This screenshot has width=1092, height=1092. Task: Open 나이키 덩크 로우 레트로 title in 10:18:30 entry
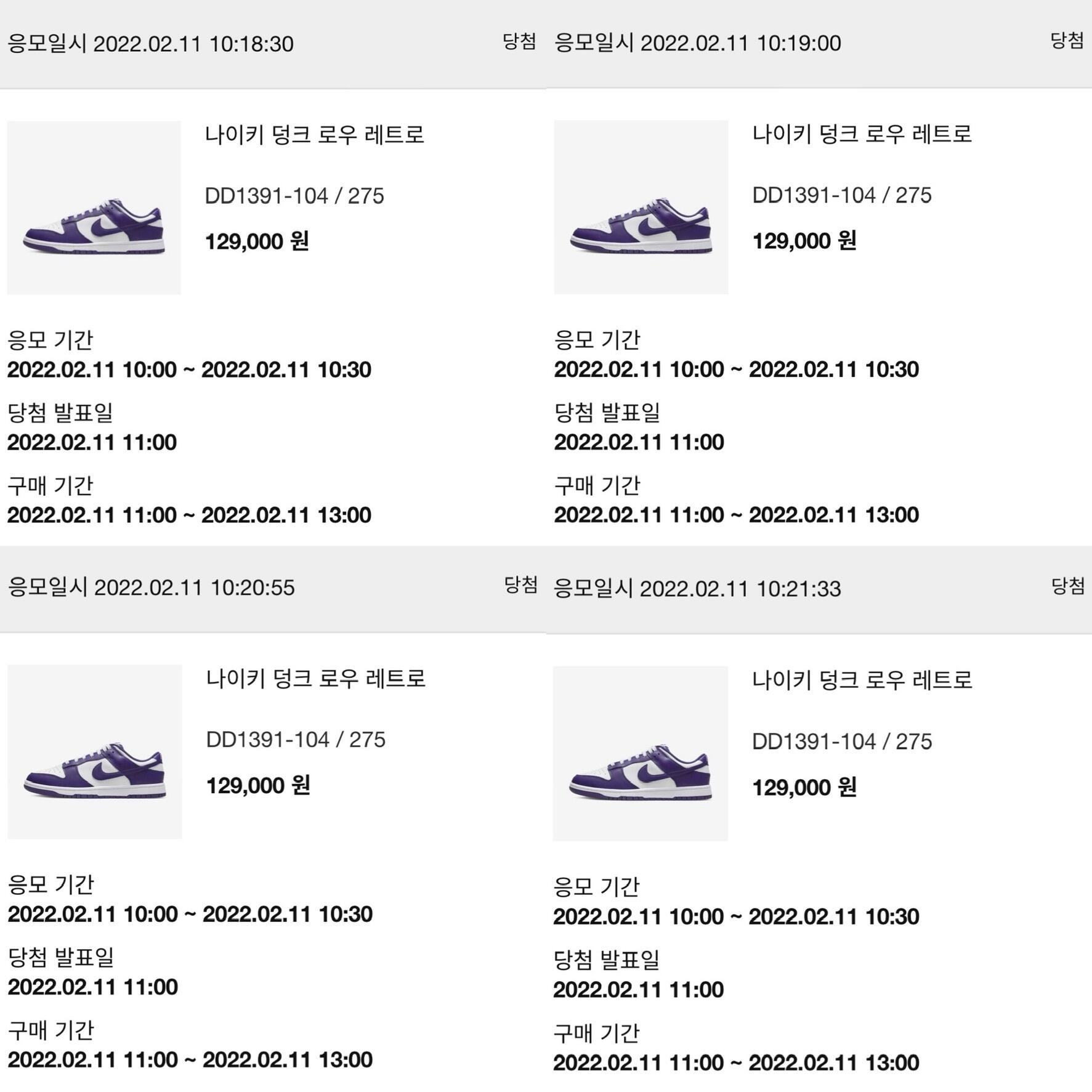pyautogui.click(x=314, y=134)
